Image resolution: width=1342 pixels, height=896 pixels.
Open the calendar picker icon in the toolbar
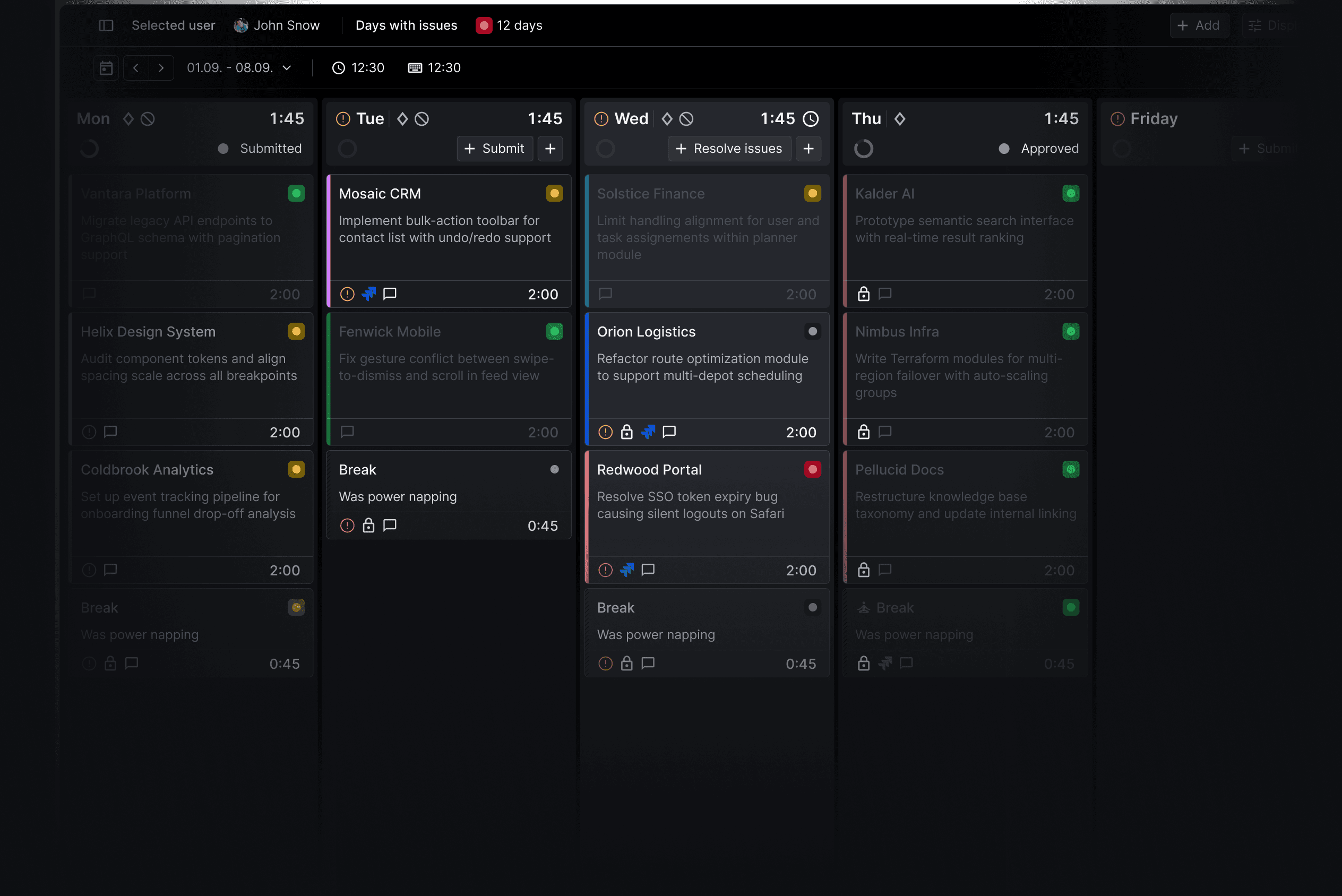(106, 67)
